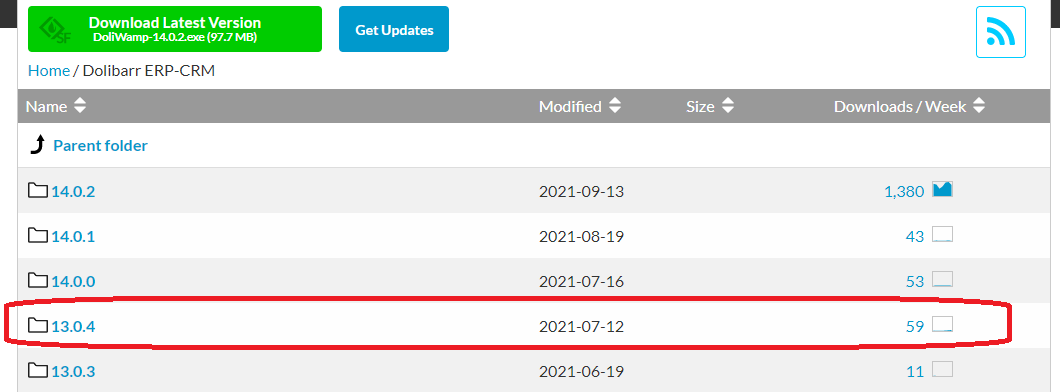Screen dimensions: 1060x392
Task: Open the Parent folder link
Action: click(100, 145)
